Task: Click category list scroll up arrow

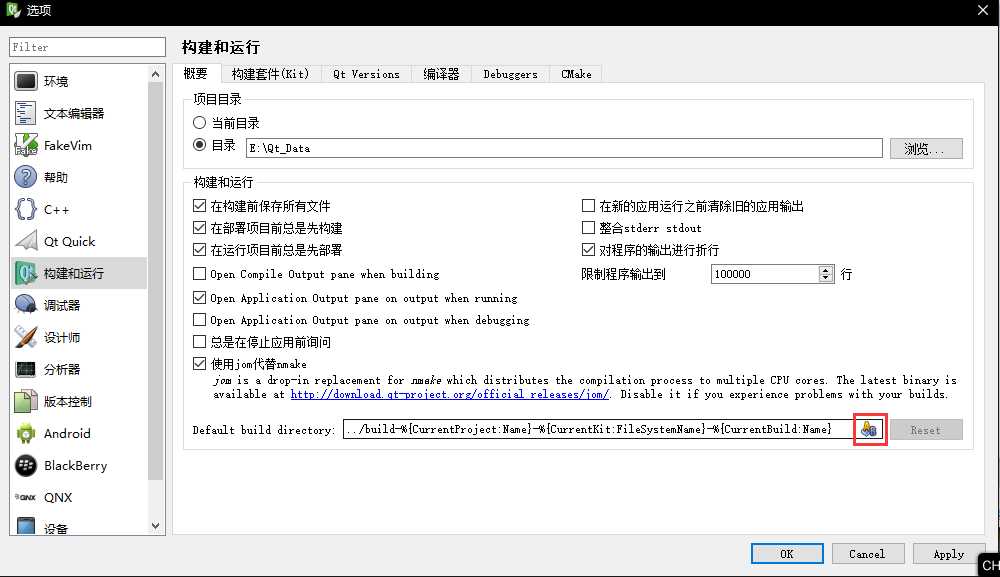Action: (156, 75)
